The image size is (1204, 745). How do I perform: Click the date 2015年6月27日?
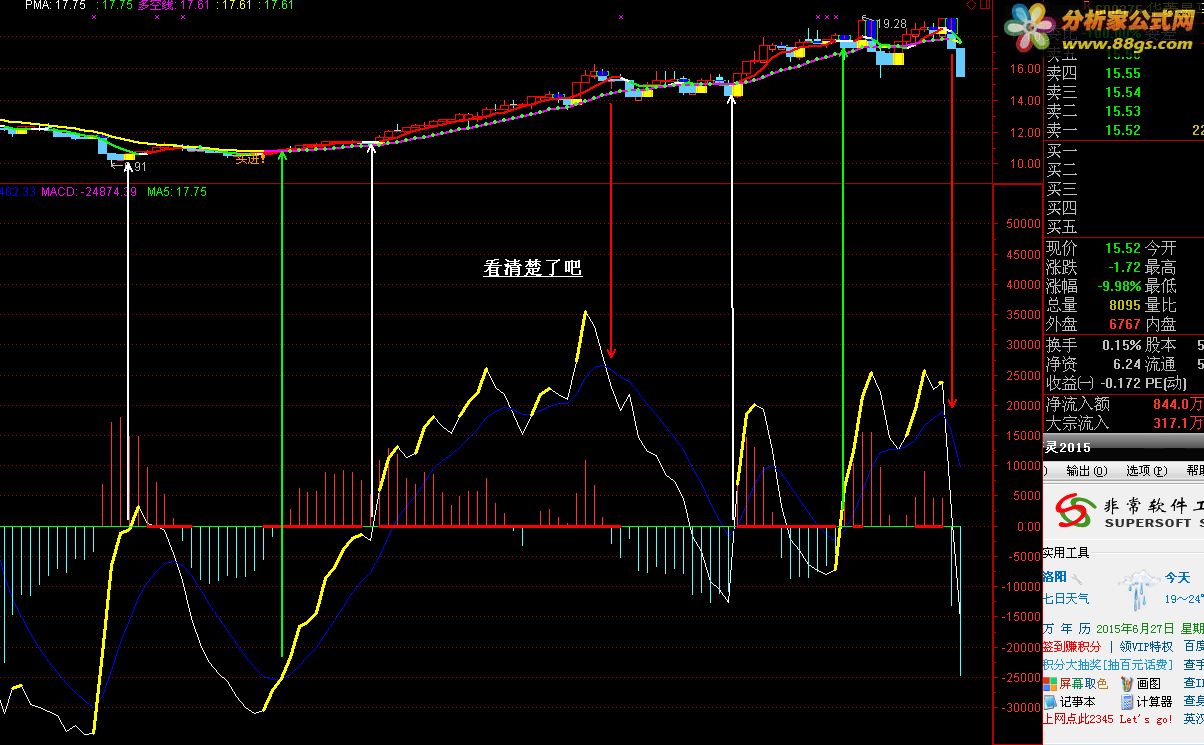(1136, 628)
